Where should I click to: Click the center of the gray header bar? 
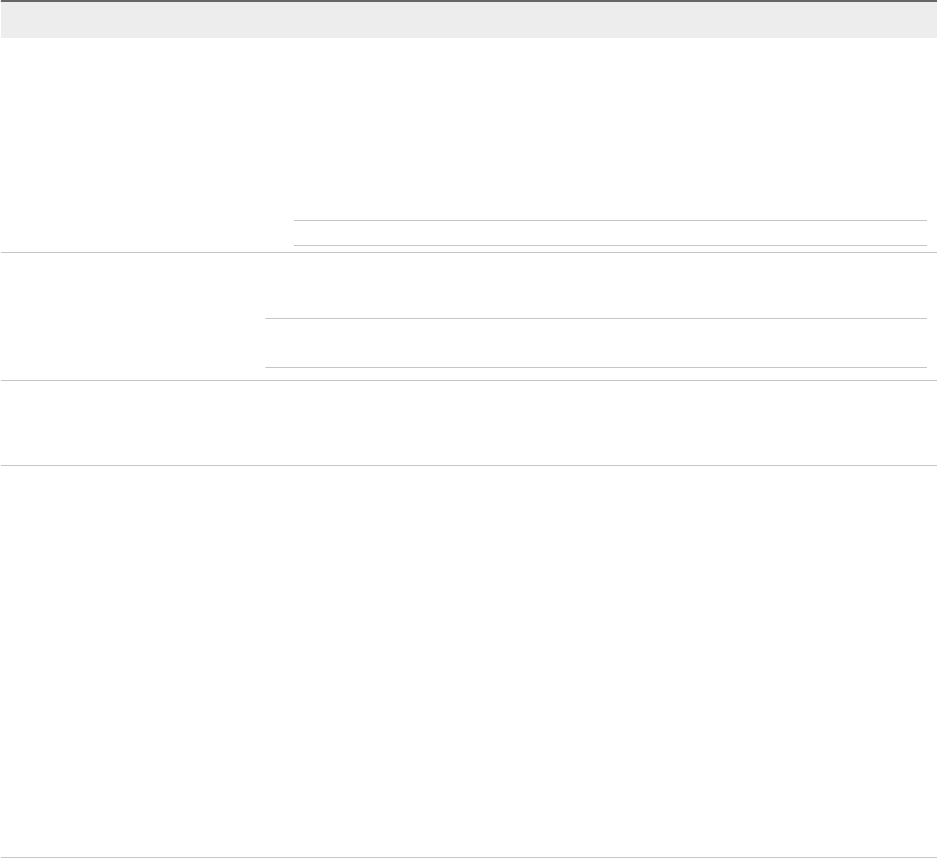(468, 20)
